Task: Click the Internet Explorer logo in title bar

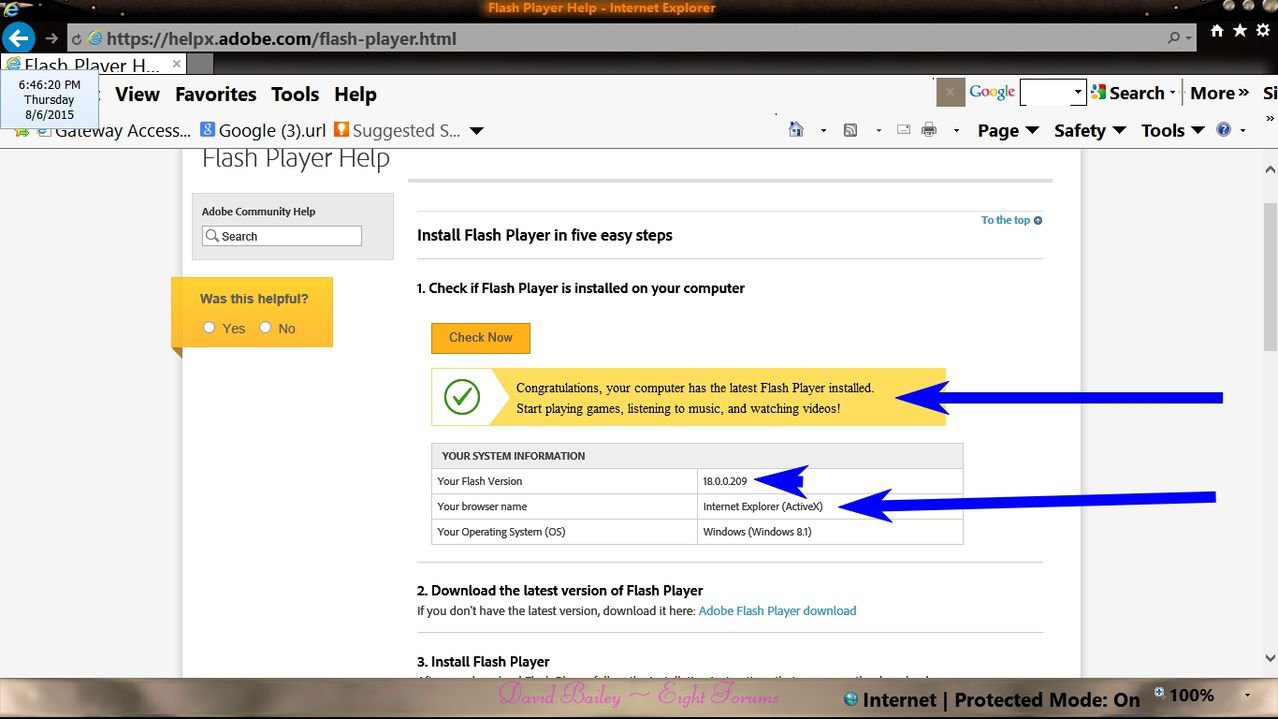Action: click(x=11, y=9)
